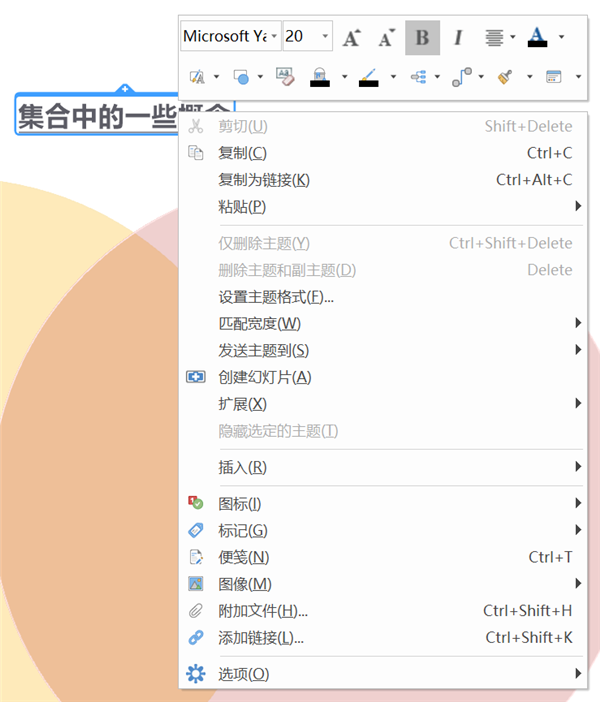
Task: Open line color dropdown arrow
Action: tap(394, 77)
